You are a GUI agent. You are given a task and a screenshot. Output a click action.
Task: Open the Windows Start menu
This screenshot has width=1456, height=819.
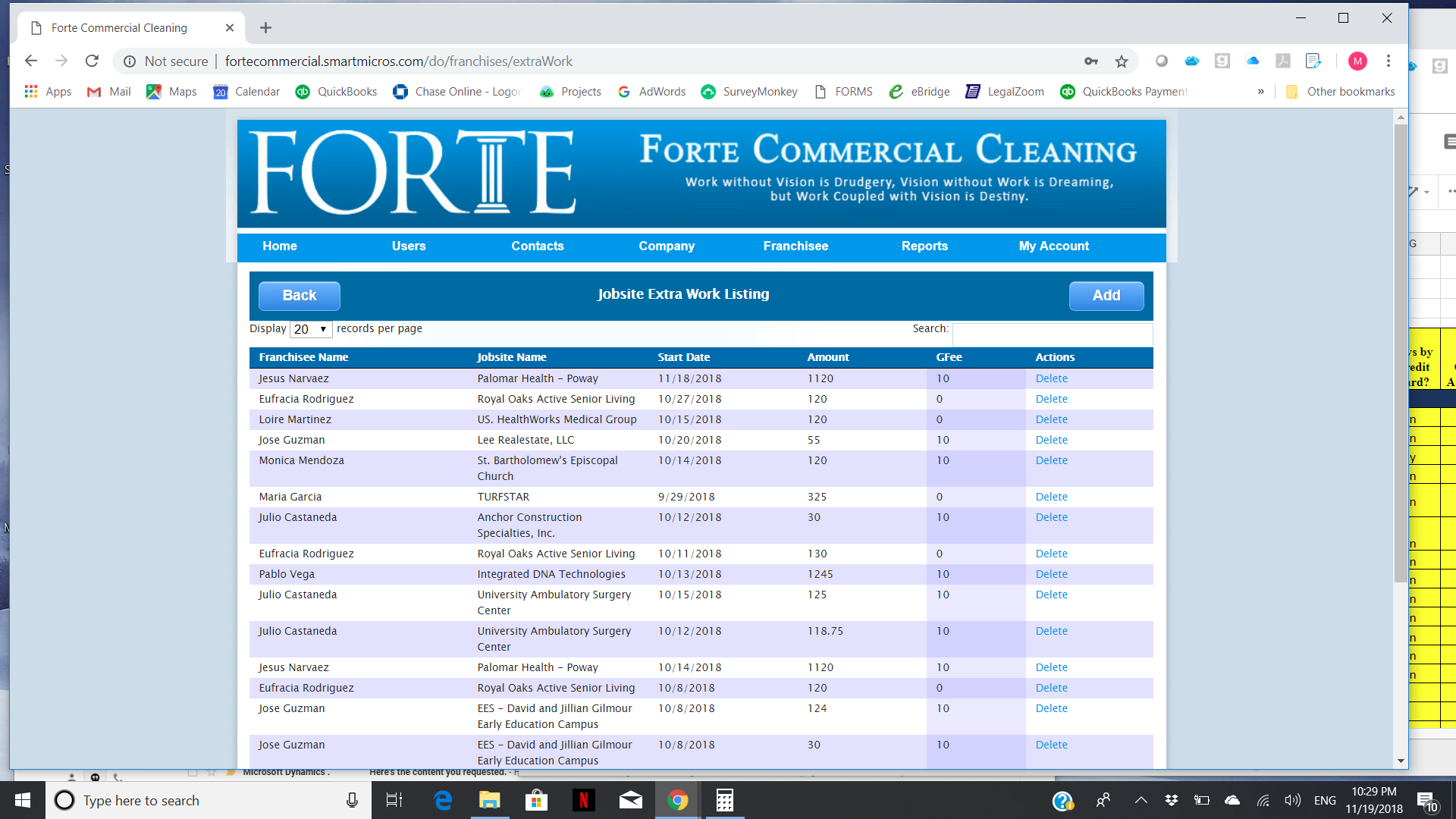pyautogui.click(x=23, y=800)
